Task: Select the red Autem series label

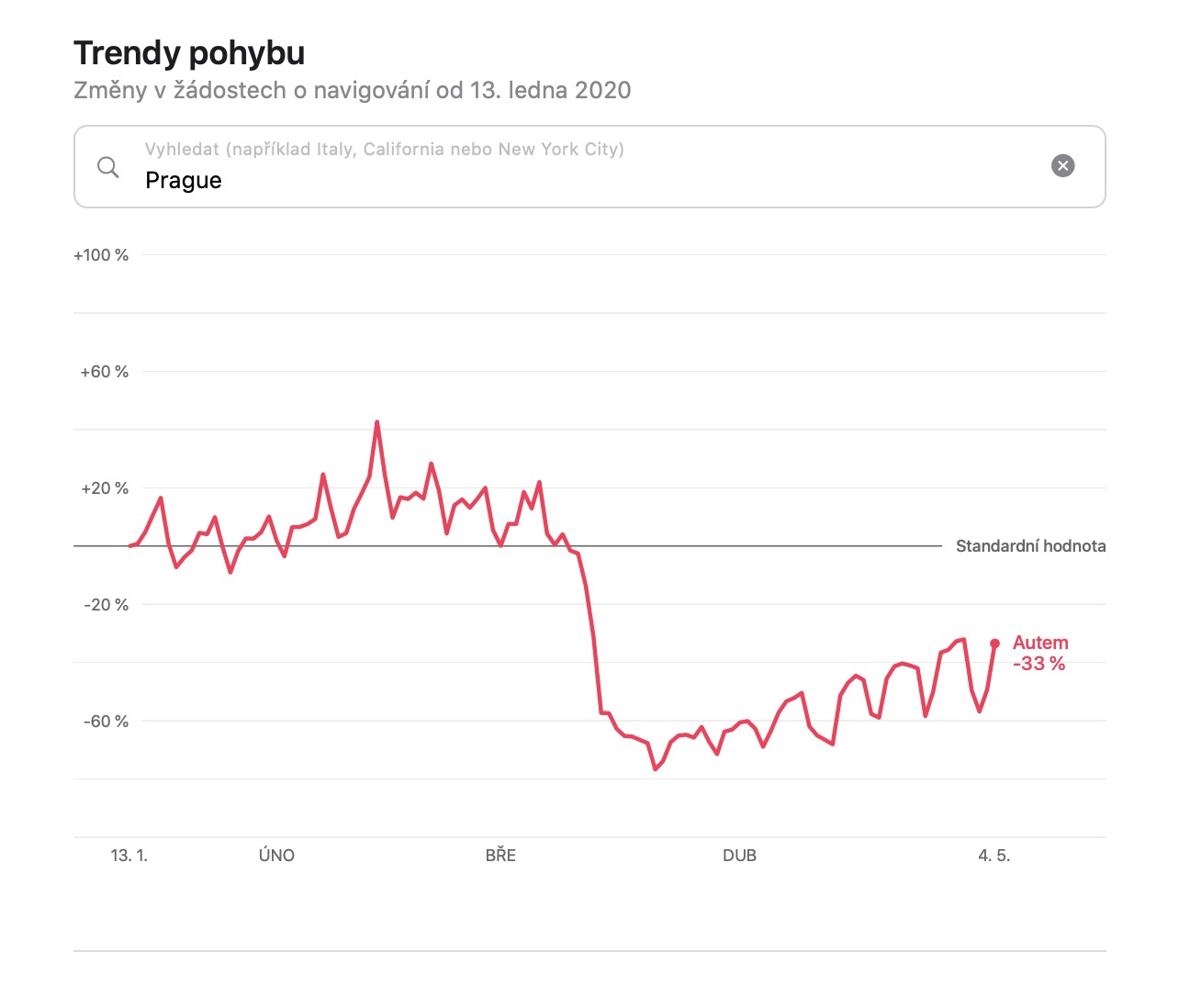Action: (1040, 643)
